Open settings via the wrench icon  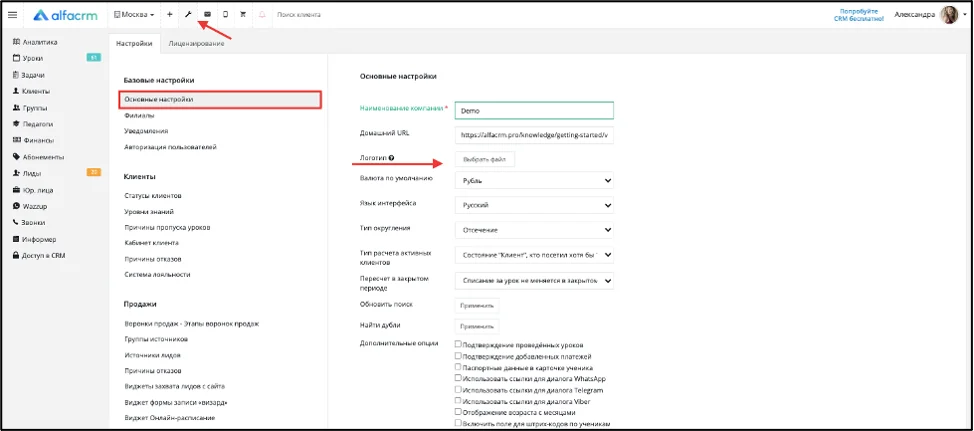188,14
